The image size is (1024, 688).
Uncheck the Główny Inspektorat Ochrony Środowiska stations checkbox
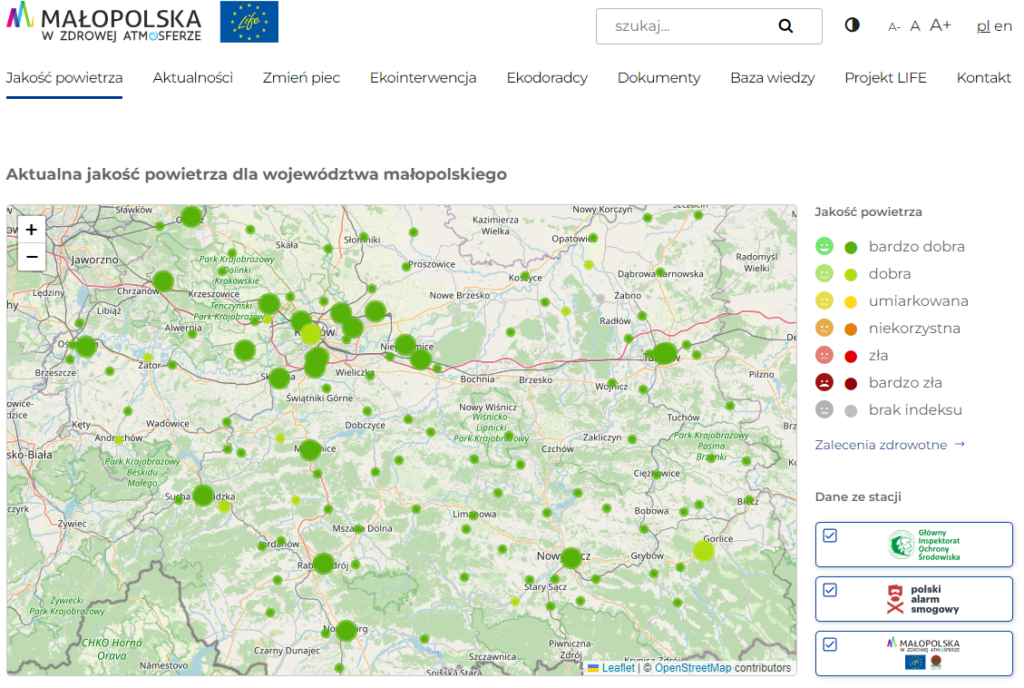coord(829,536)
